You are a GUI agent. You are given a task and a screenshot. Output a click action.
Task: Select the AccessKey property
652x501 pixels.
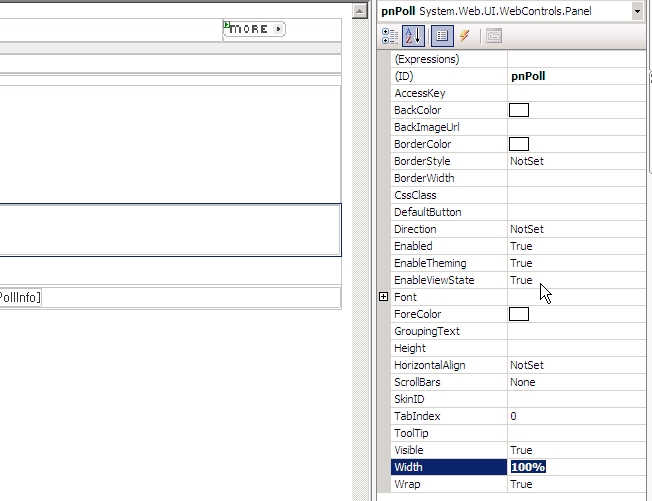click(x=420, y=93)
